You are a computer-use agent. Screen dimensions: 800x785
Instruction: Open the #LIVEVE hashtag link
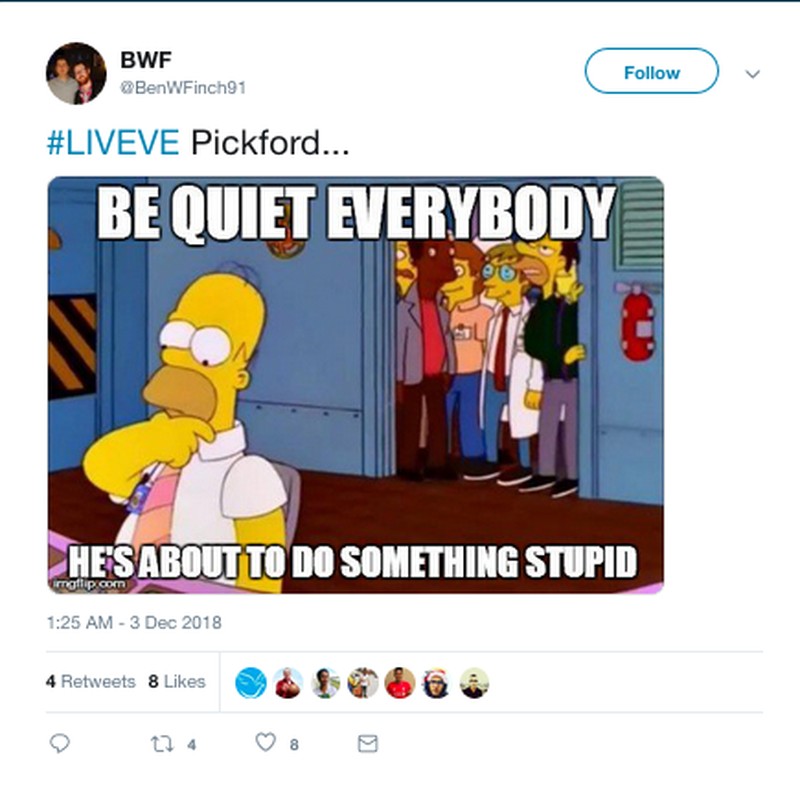[x=113, y=142]
